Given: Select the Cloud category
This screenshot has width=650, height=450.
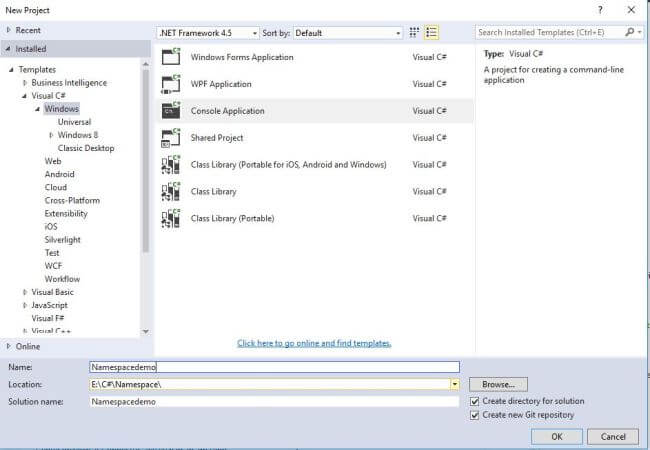Looking at the screenshot, I should click(x=56, y=187).
